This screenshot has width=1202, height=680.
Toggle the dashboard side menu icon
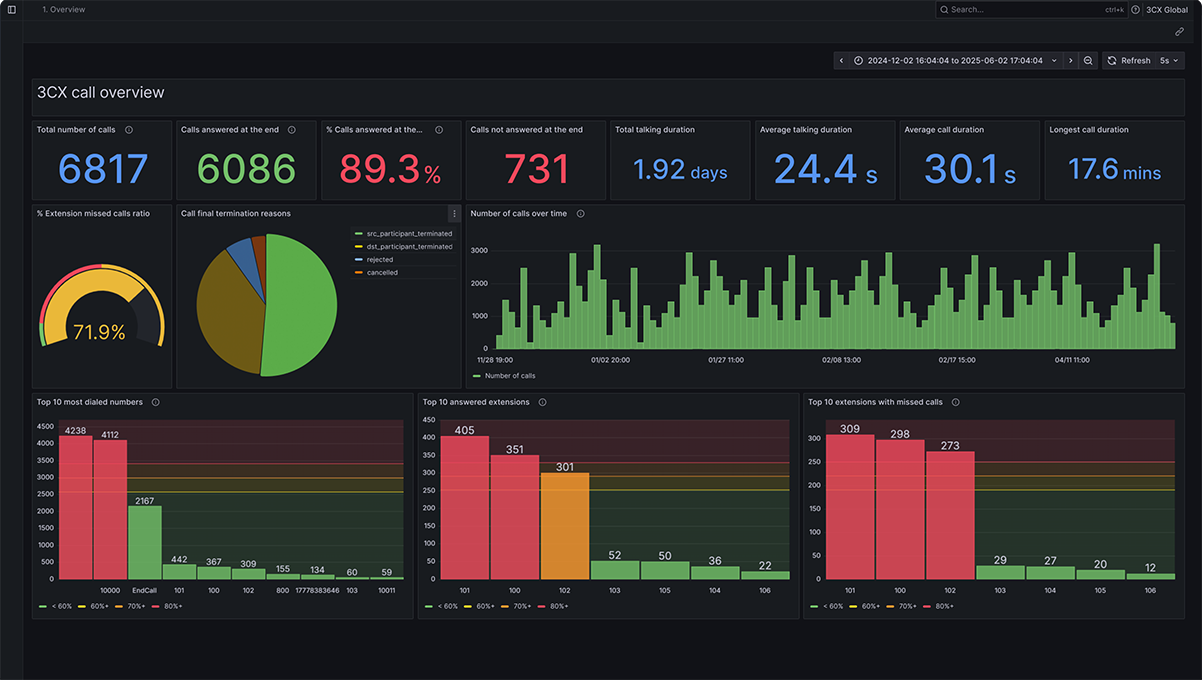coord(11,9)
